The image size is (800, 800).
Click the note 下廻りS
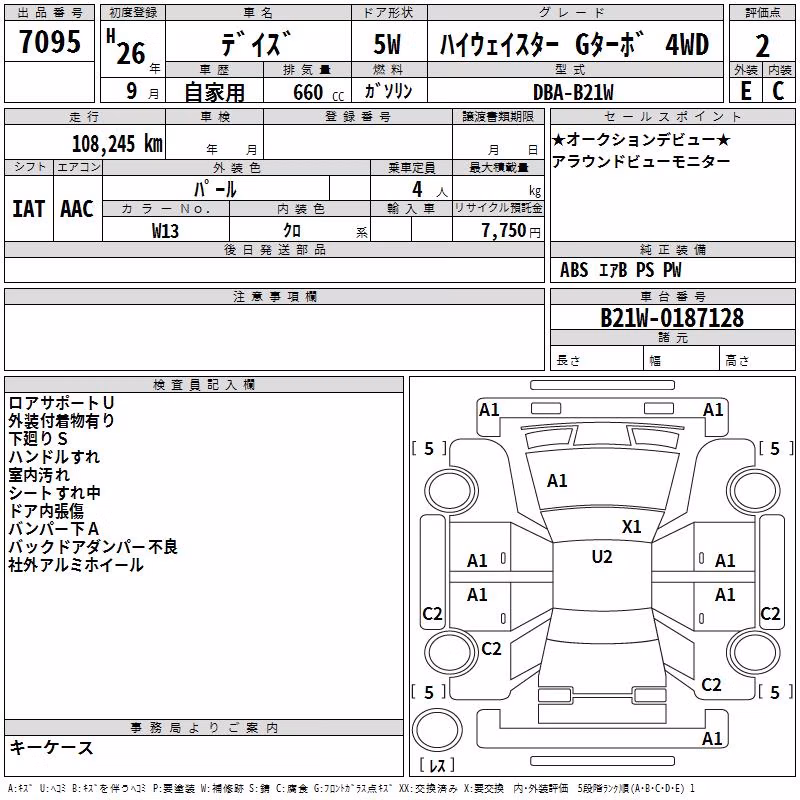pos(38,439)
